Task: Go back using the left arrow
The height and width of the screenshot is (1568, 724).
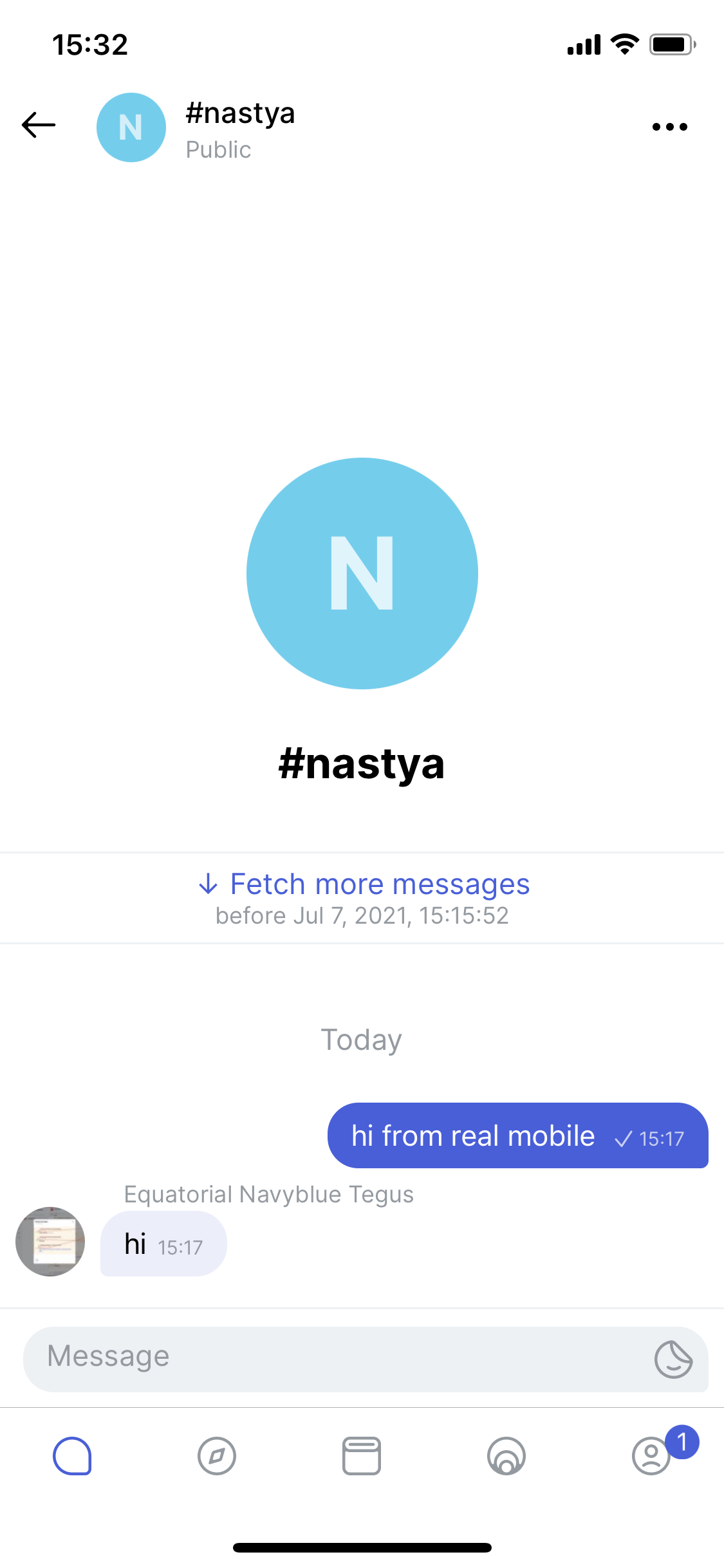Action: pos(39,125)
